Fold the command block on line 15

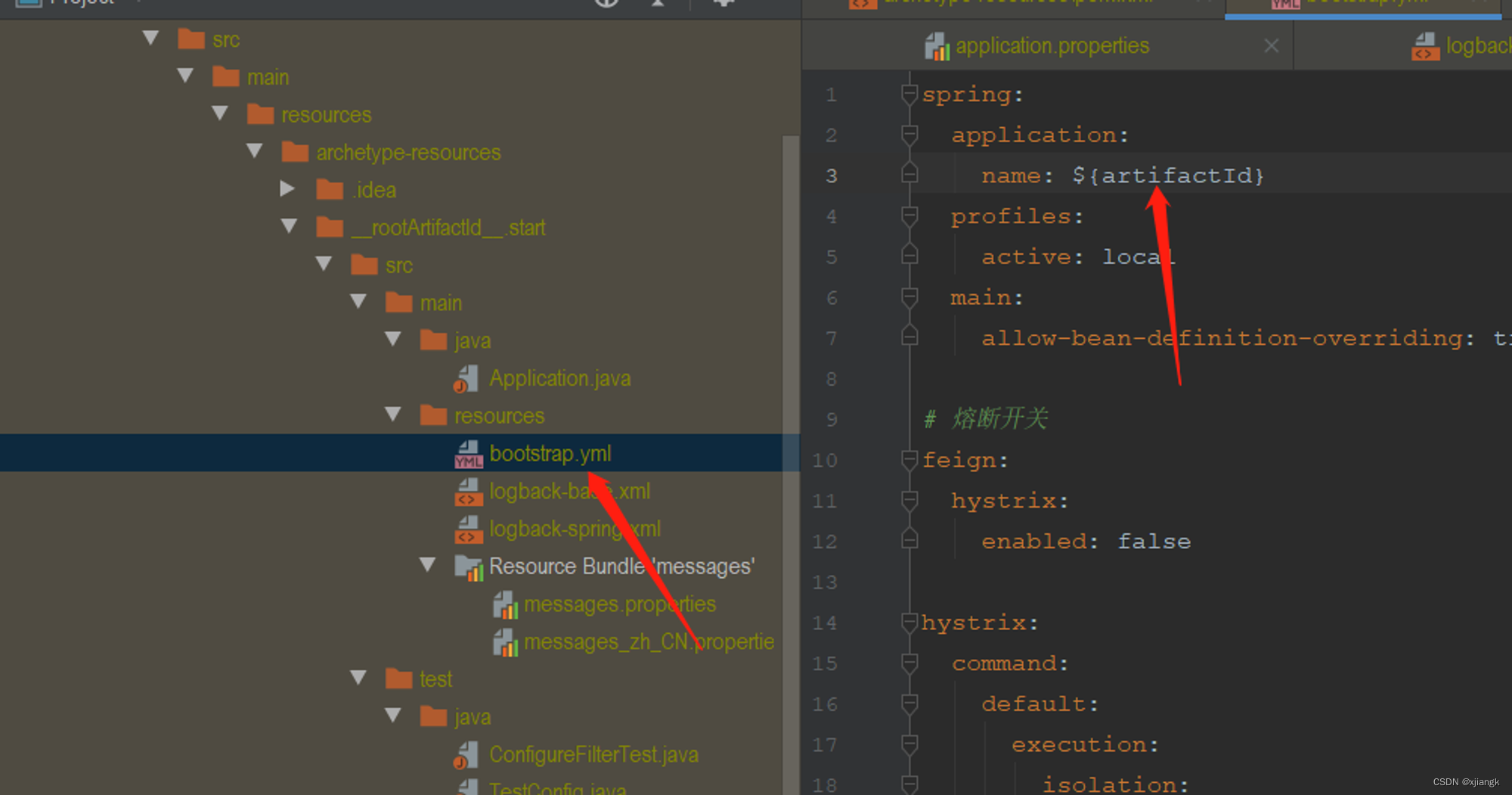[909, 664]
